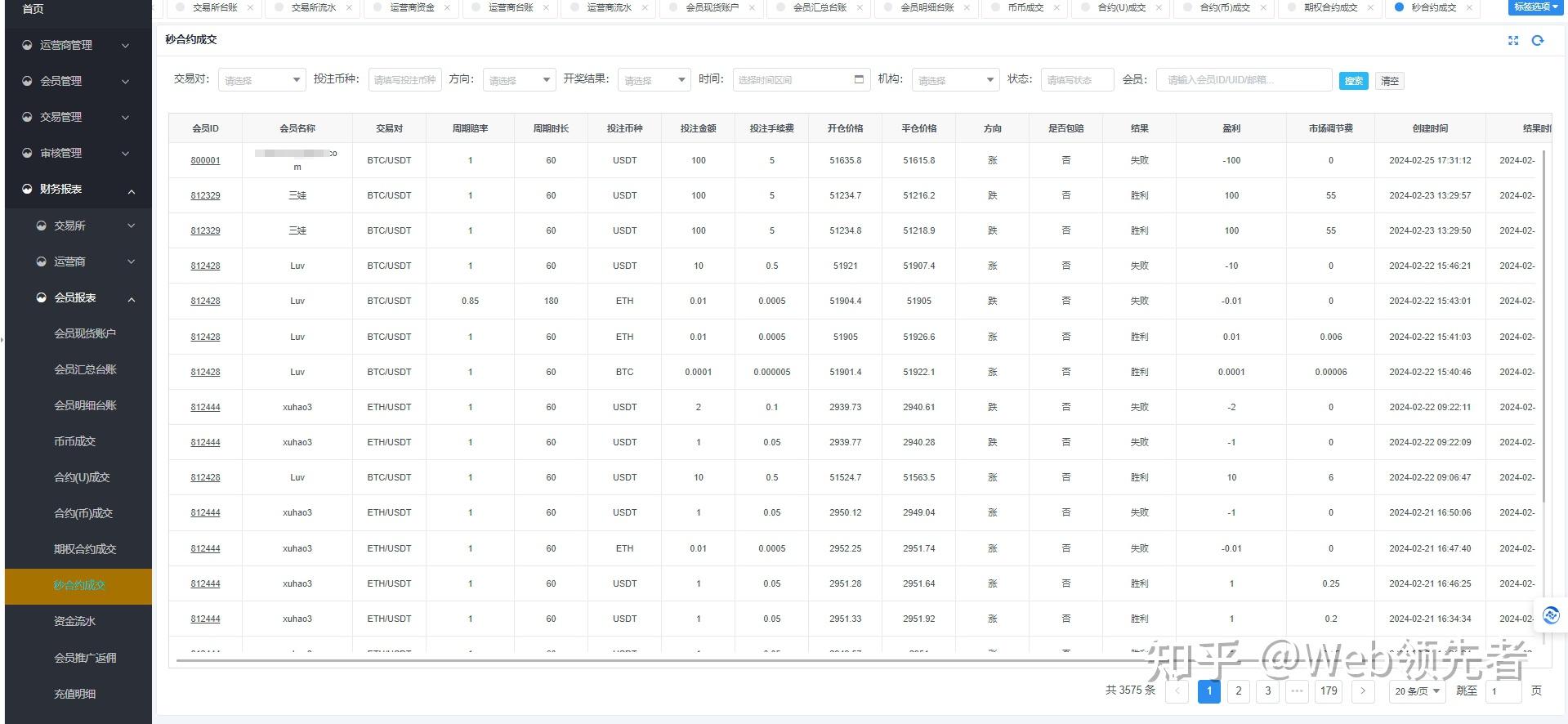Open the 交易对 dropdown filter

[x=261, y=80]
